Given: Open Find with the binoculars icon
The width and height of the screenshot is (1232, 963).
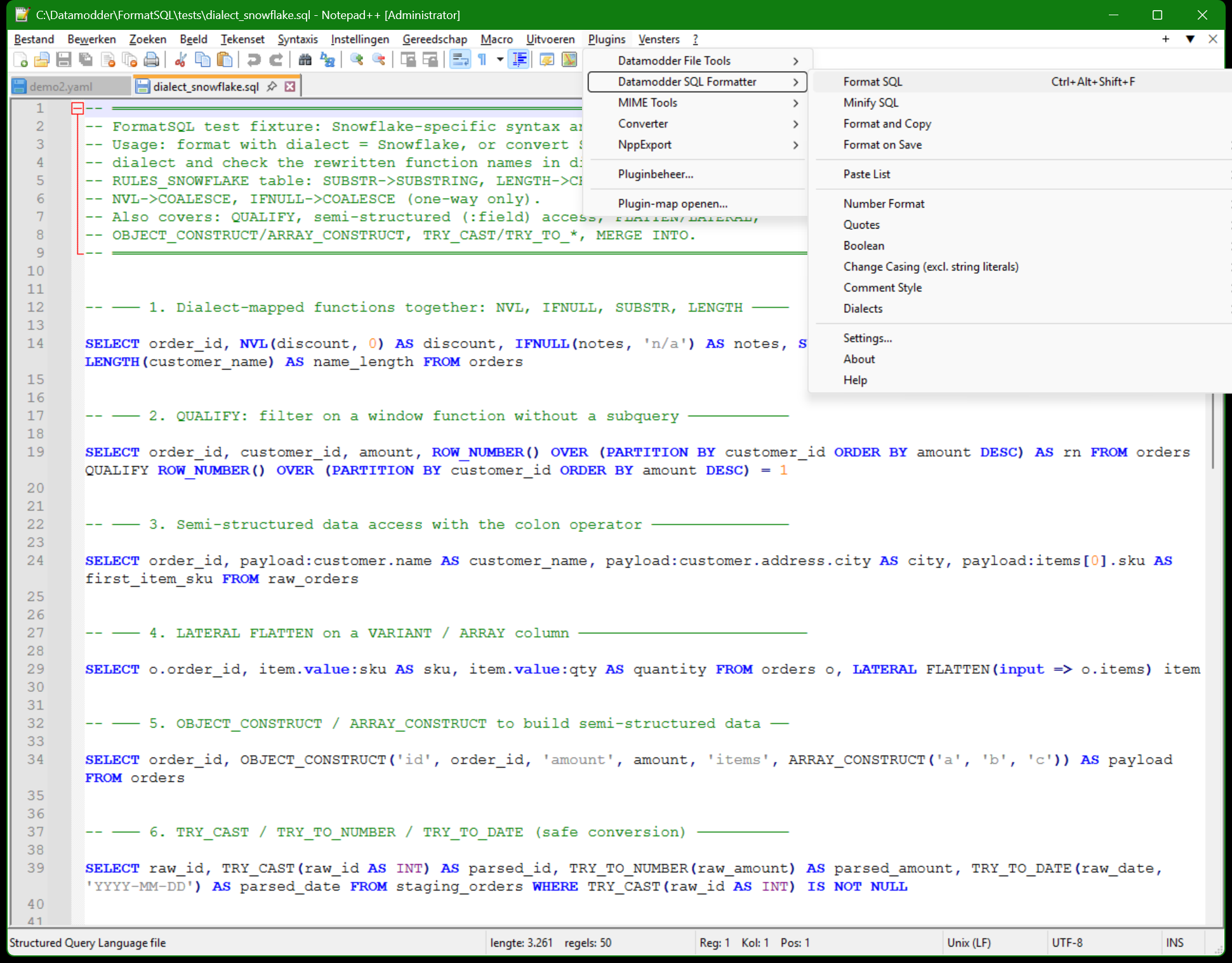Looking at the screenshot, I should [x=305, y=60].
